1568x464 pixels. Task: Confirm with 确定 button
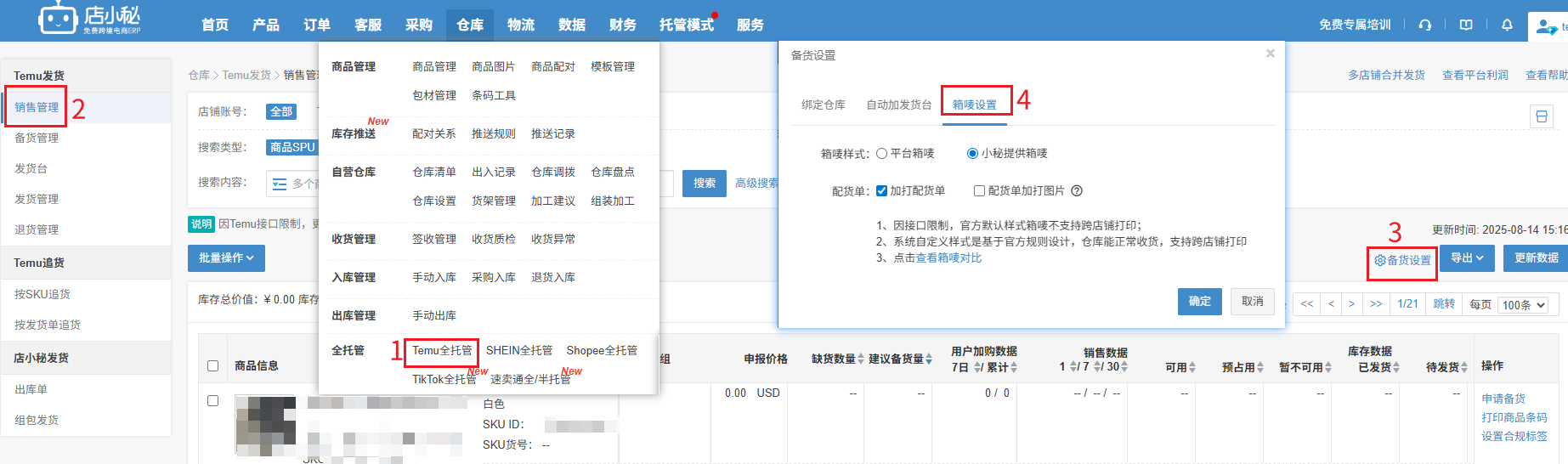pos(1200,302)
